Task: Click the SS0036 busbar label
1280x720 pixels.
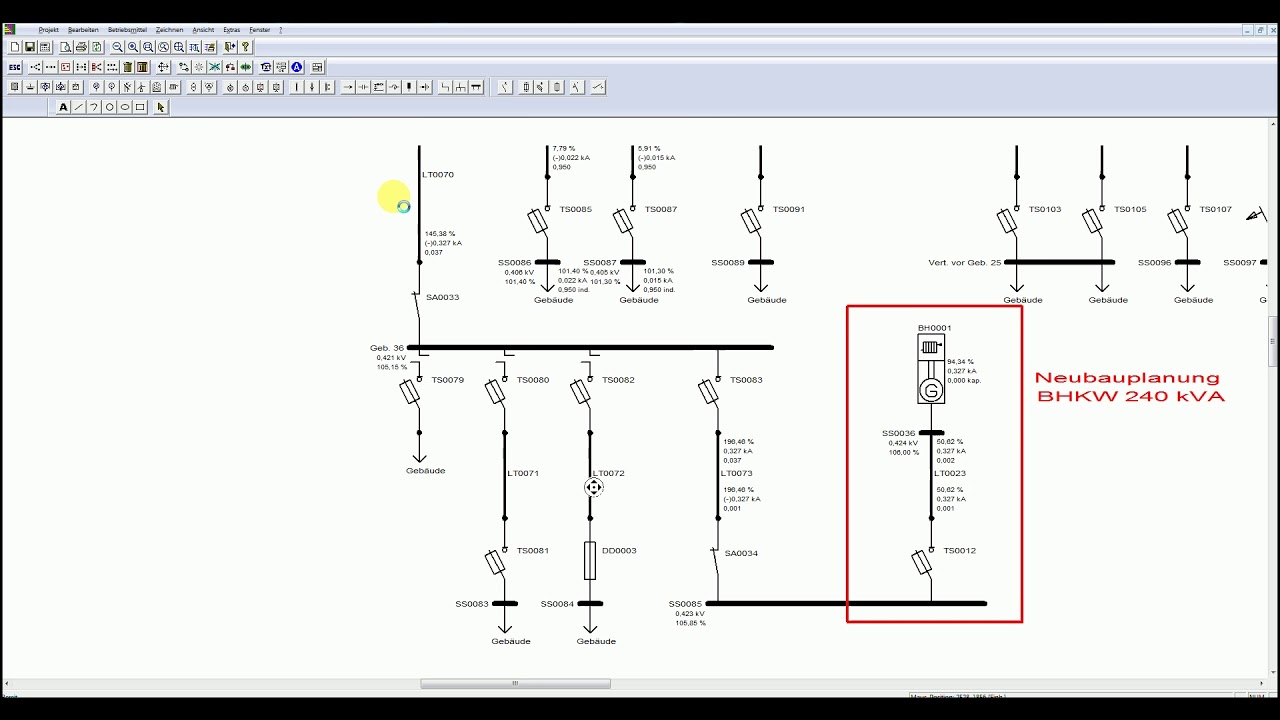Action: [x=899, y=434]
